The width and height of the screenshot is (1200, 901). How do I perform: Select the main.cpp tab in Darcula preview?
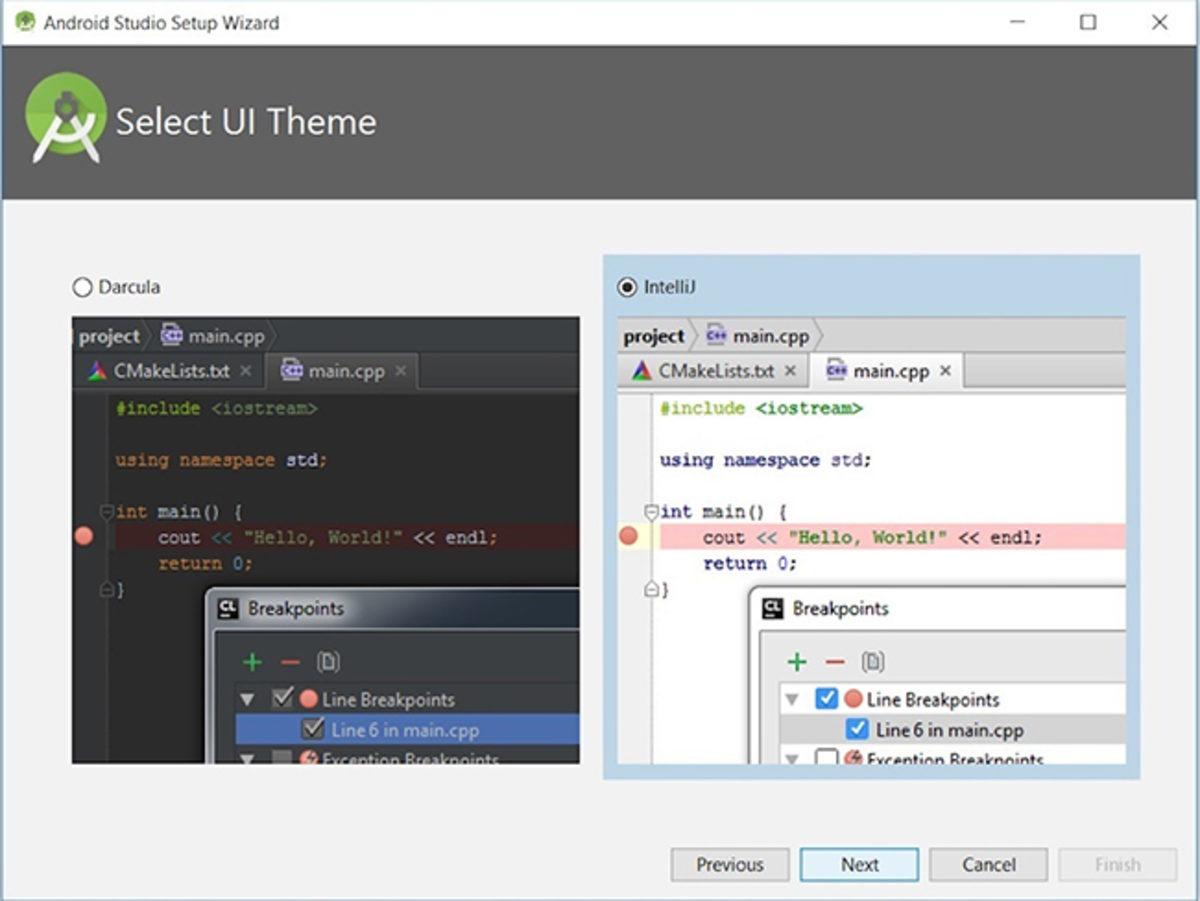345,370
